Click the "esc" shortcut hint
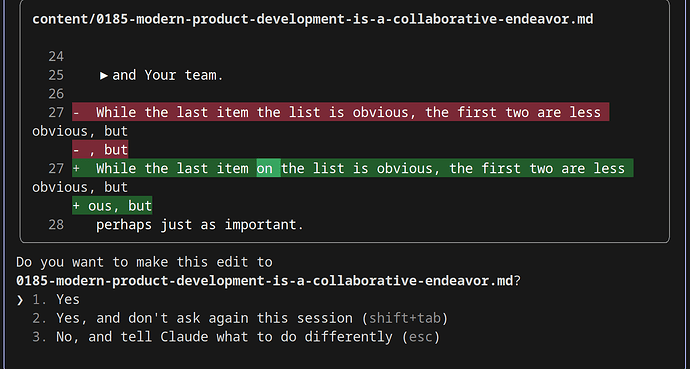Image resolution: width=690 pixels, height=369 pixels. (421, 337)
